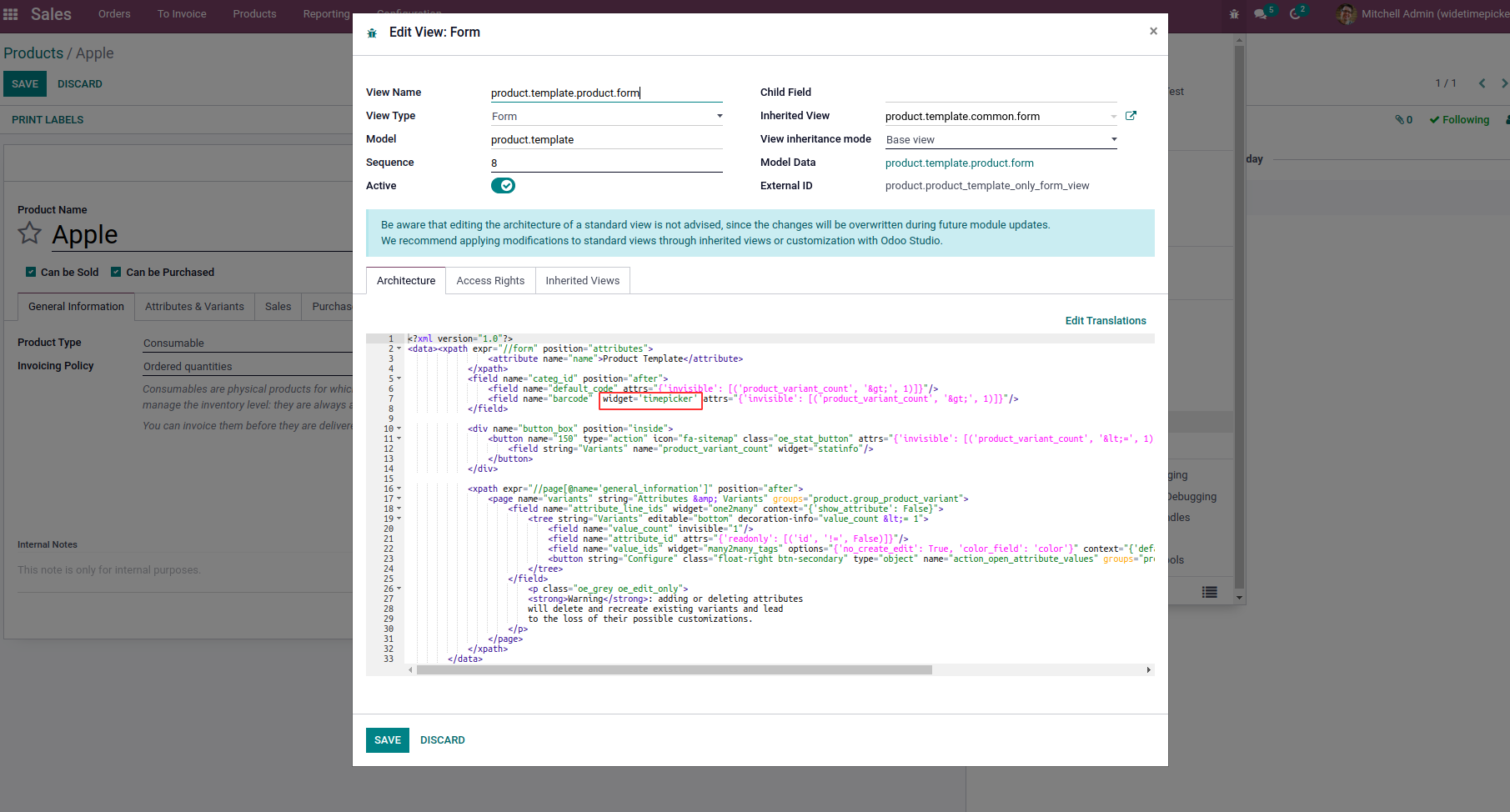Open the View Type dropdown

click(x=606, y=117)
